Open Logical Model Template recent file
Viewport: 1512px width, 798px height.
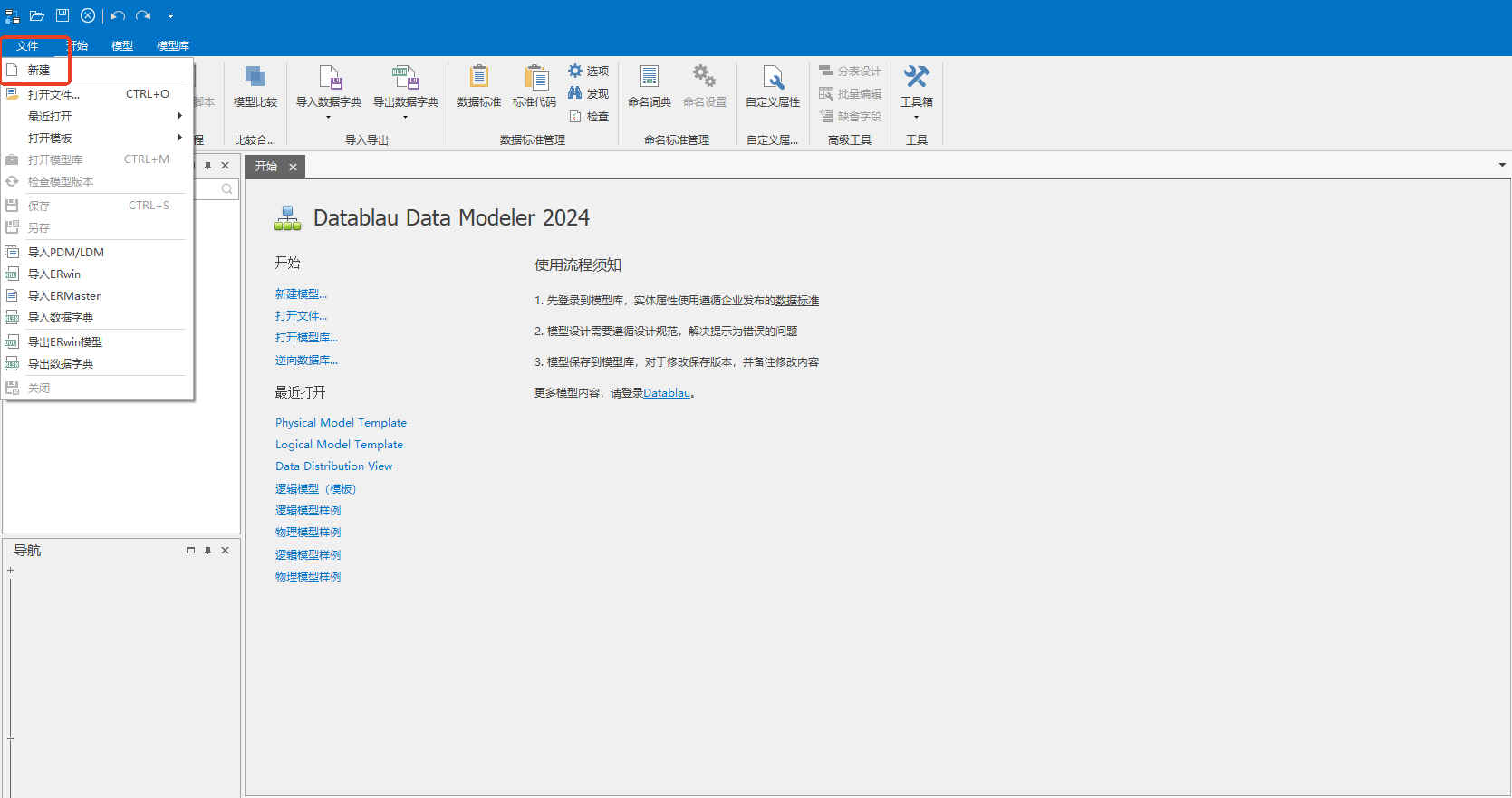(339, 444)
